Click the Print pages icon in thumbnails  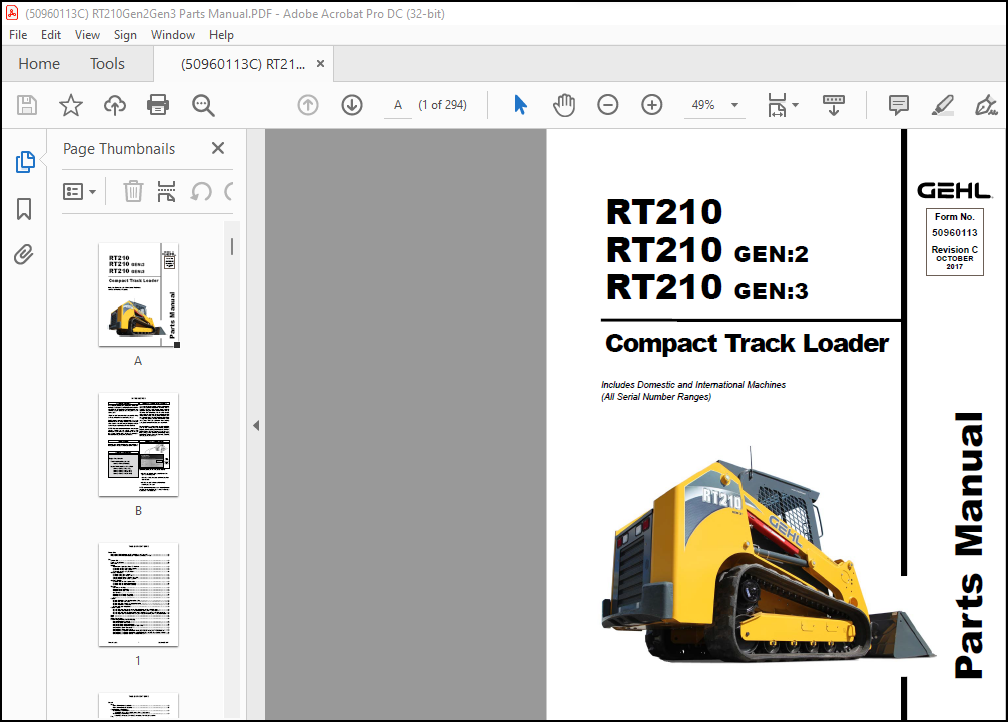click(x=166, y=192)
